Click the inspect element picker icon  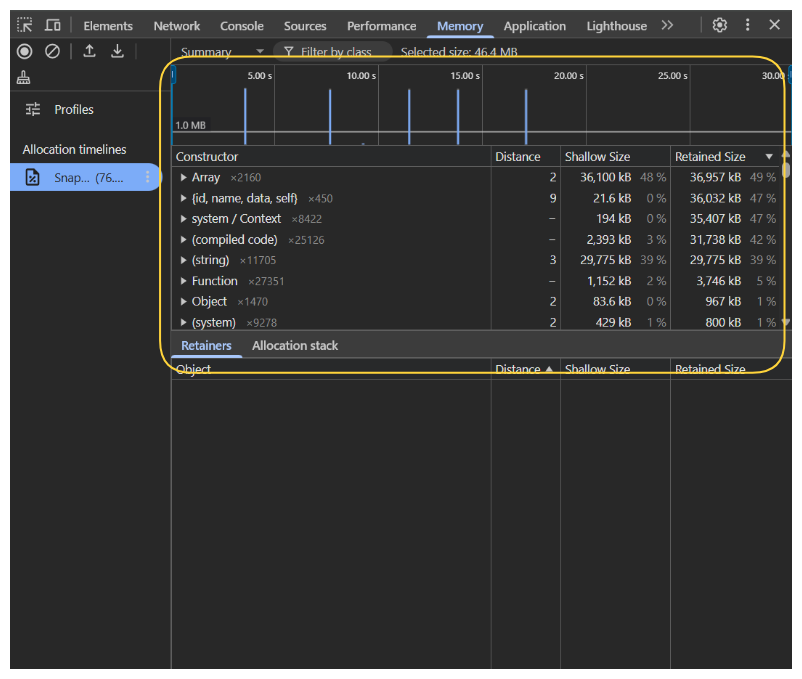point(25,25)
